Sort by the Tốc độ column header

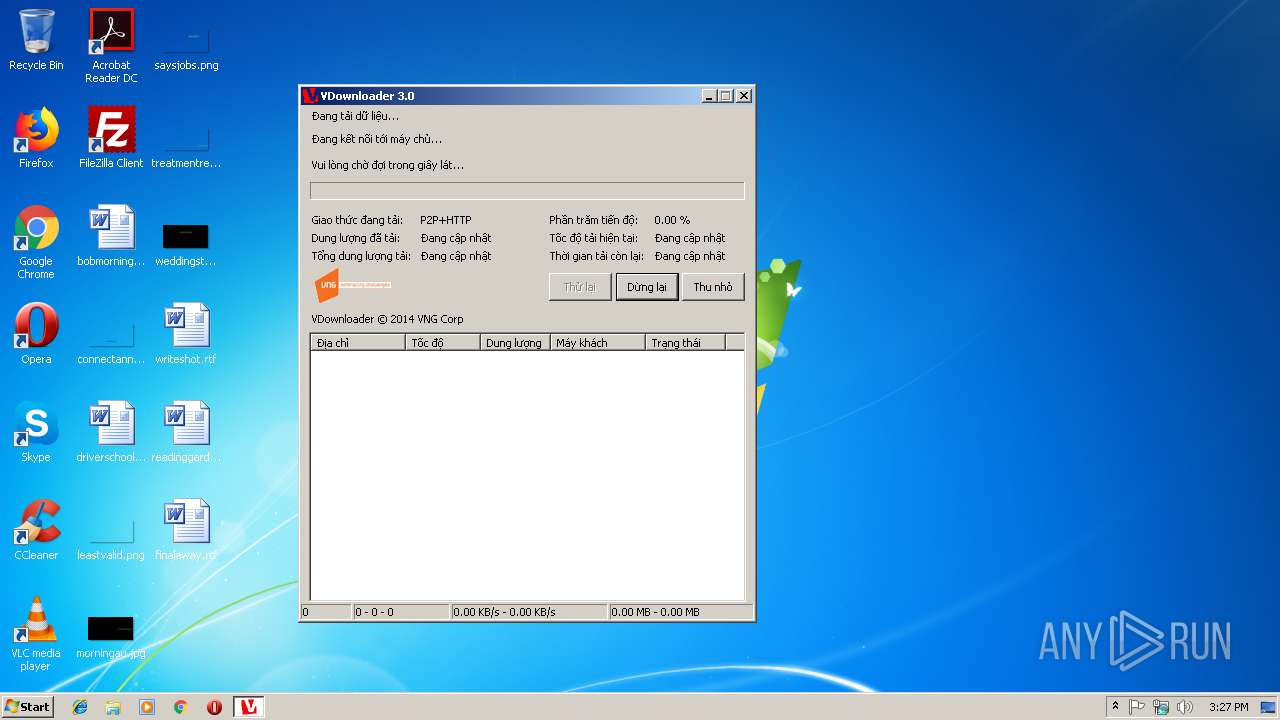442,342
